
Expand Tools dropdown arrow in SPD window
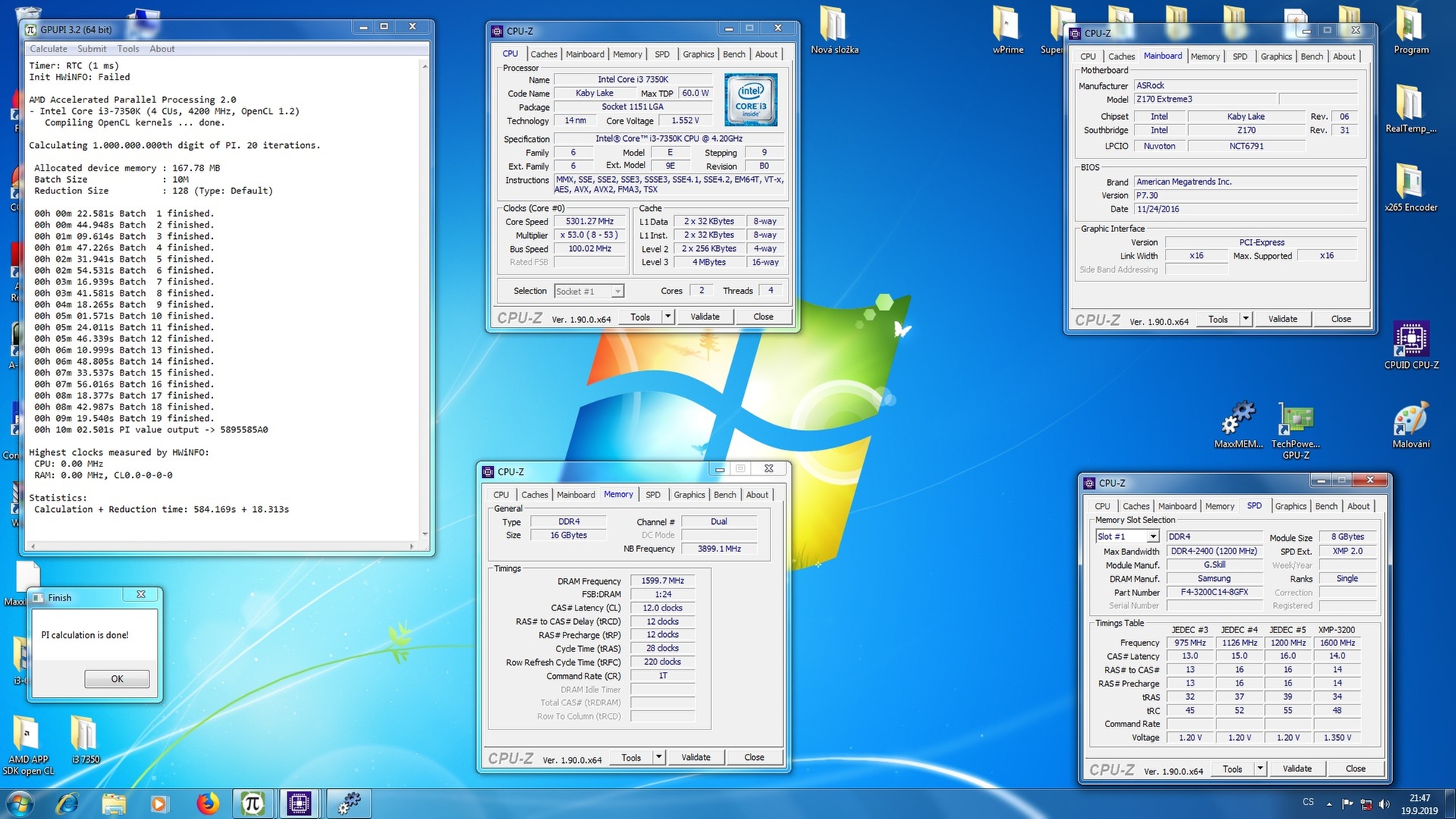pos(1260,769)
